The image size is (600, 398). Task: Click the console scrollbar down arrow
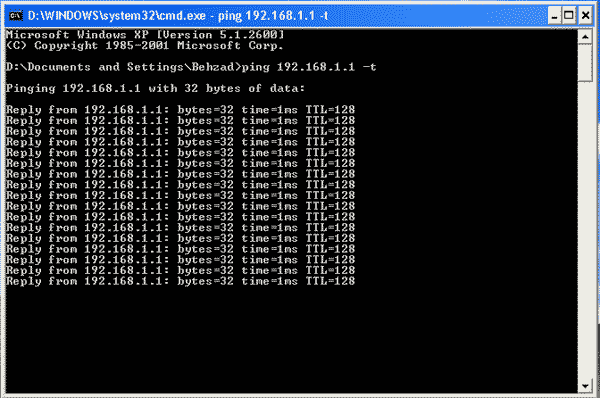pyautogui.click(x=585, y=386)
